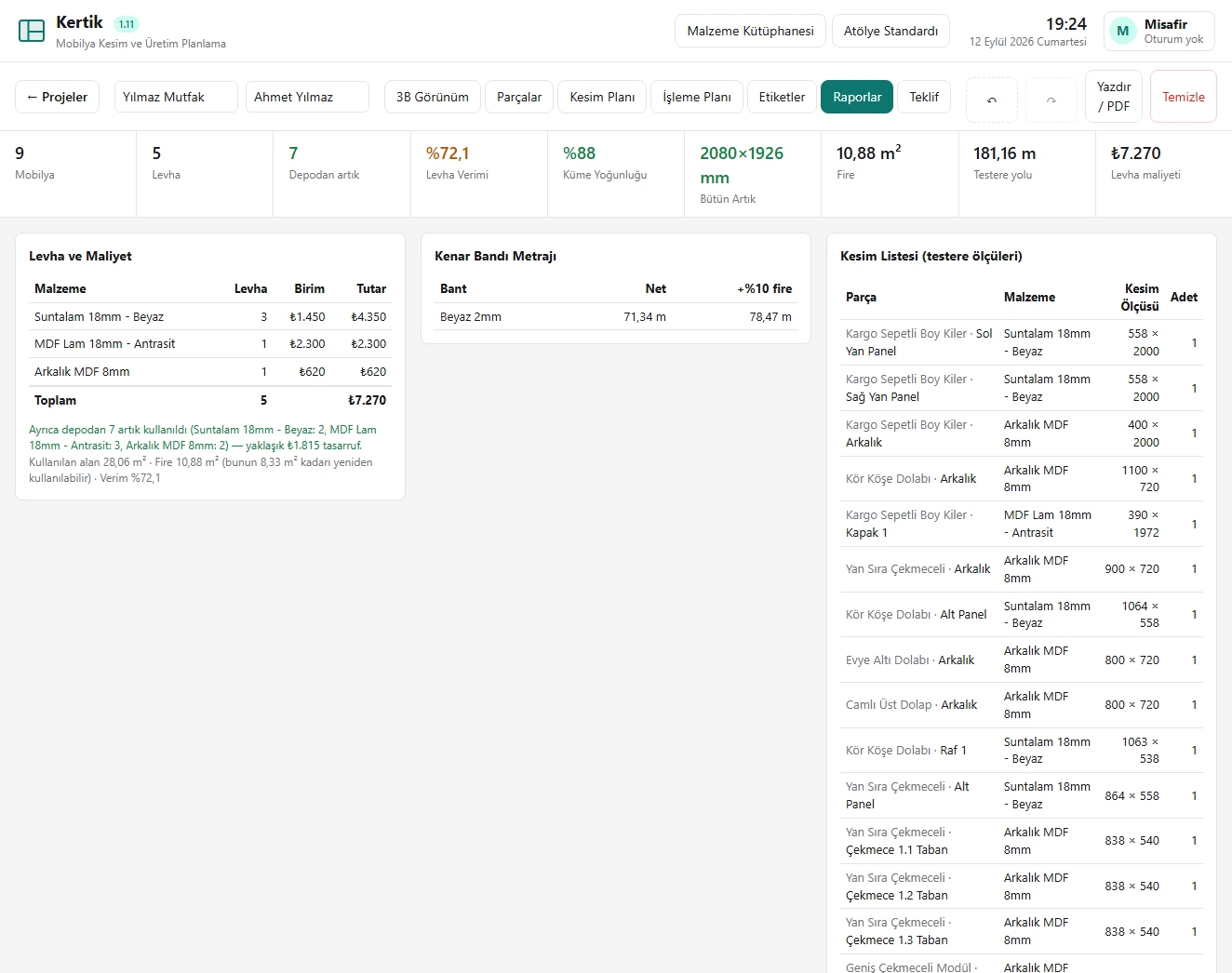Click the undo arrow icon
The image size is (1232, 973).
(x=992, y=100)
